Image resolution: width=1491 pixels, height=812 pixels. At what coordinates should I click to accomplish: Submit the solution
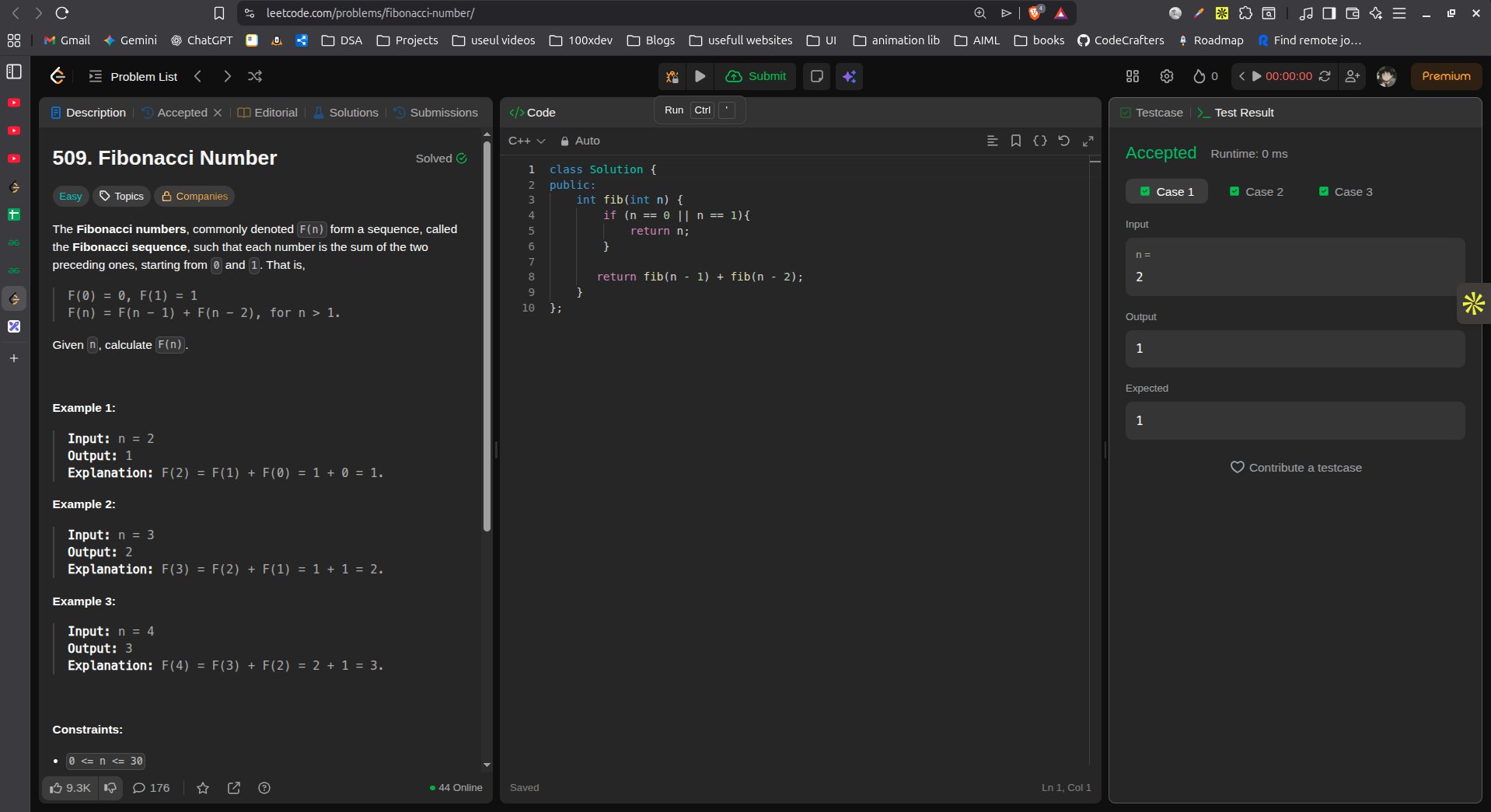[756, 76]
